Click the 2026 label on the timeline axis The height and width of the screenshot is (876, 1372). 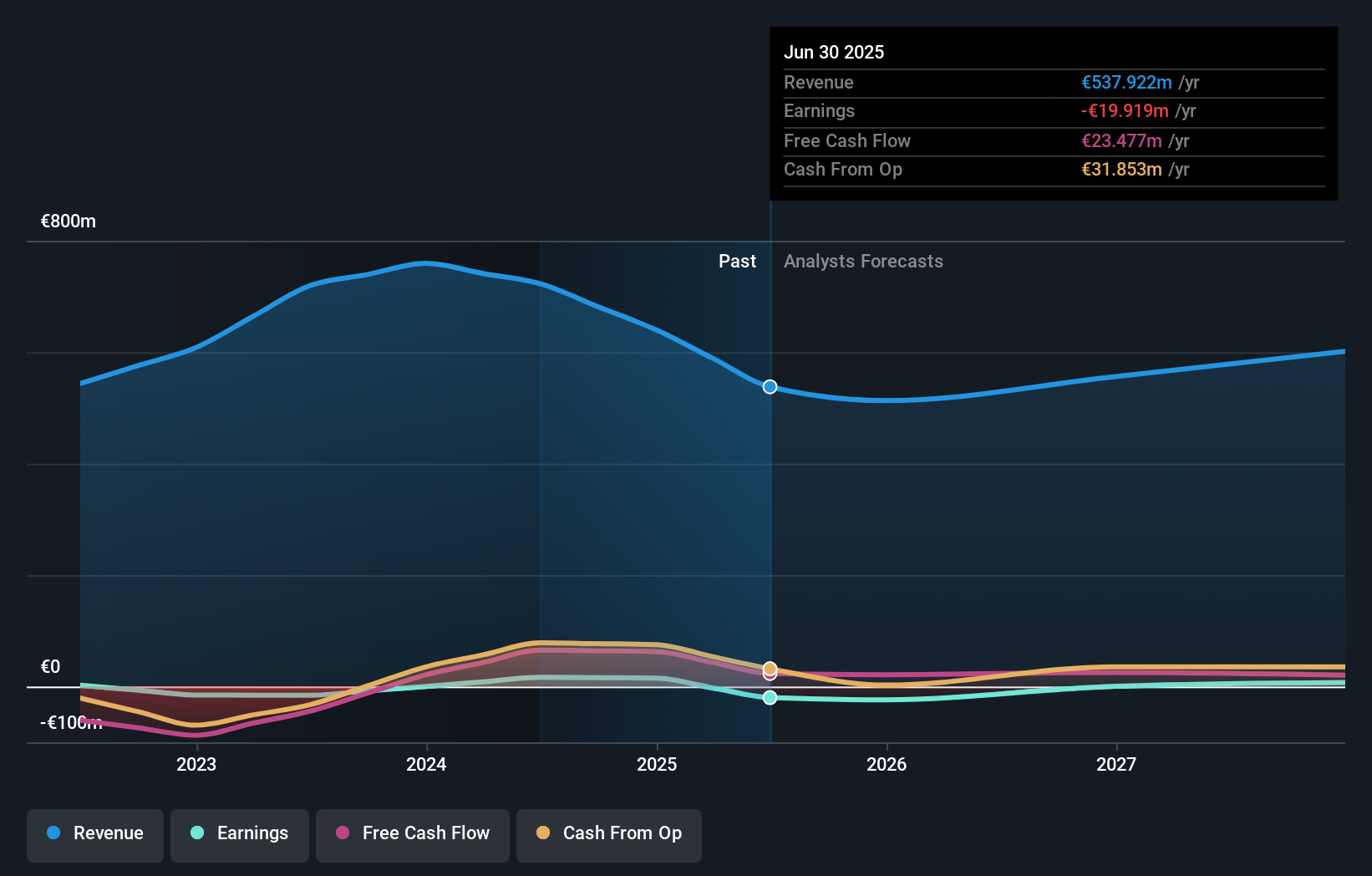tap(887, 763)
